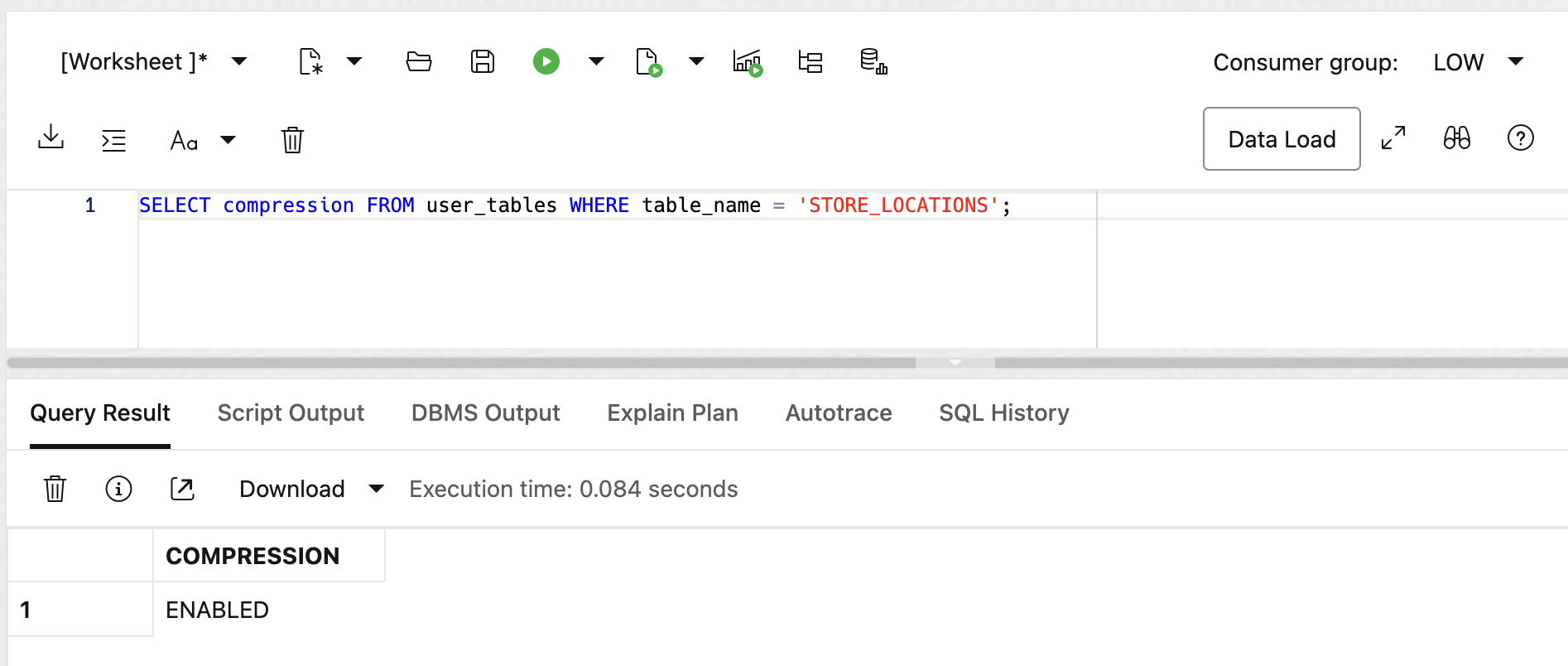Open a saved worksheet file
This screenshot has height=666, width=1568.
pyautogui.click(x=419, y=61)
